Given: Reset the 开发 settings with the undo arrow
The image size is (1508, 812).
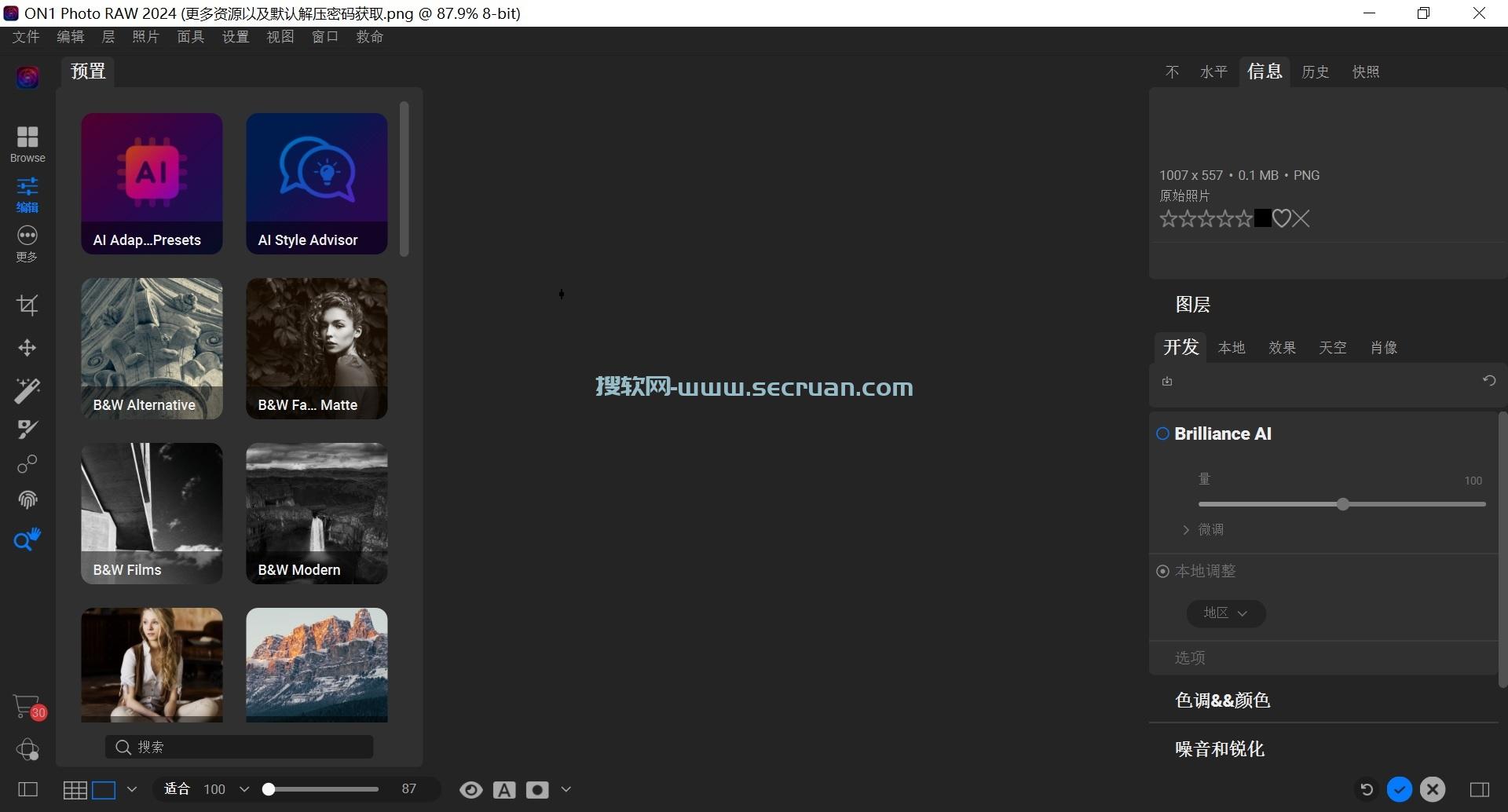Looking at the screenshot, I should tap(1488, 381).
